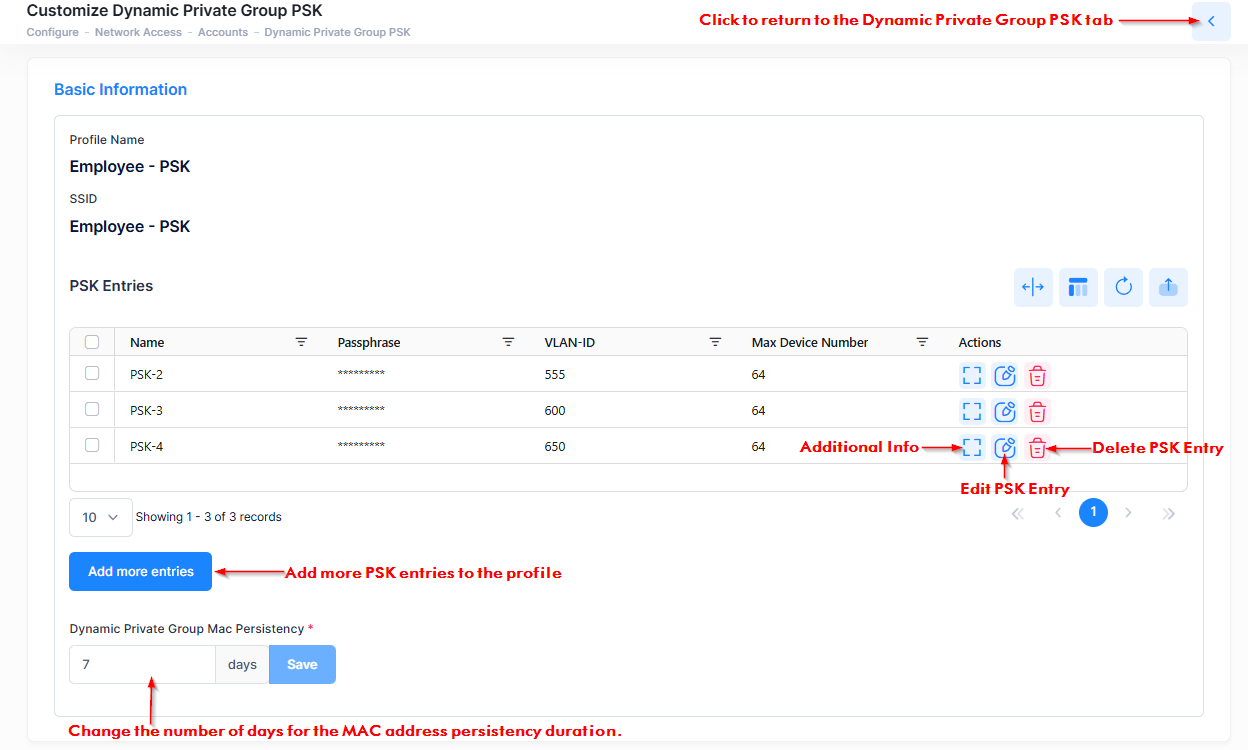Open the VLAN-ID column filter menu
Image resolution: width=1248 pixels, height=750 pixels.
pos(715,342)
